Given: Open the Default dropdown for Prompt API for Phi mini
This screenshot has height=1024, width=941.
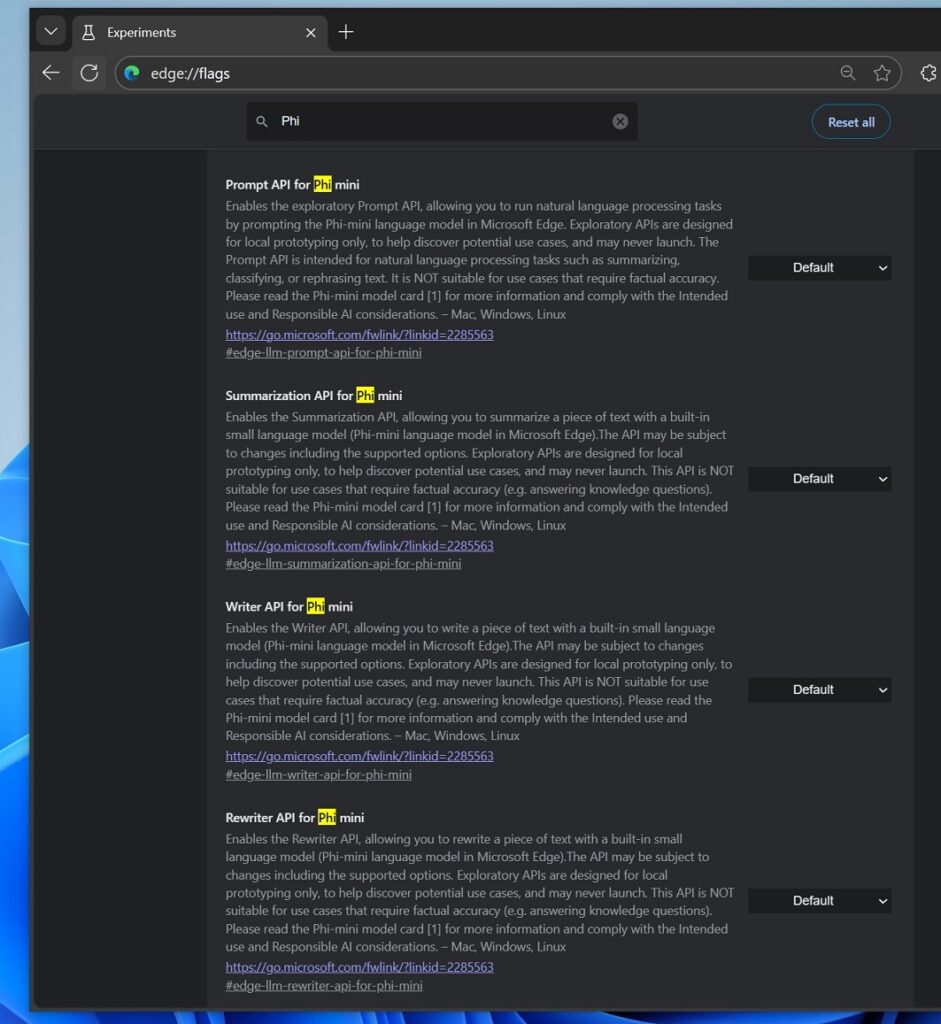Looking at the screenshot, I should (819, 267).
